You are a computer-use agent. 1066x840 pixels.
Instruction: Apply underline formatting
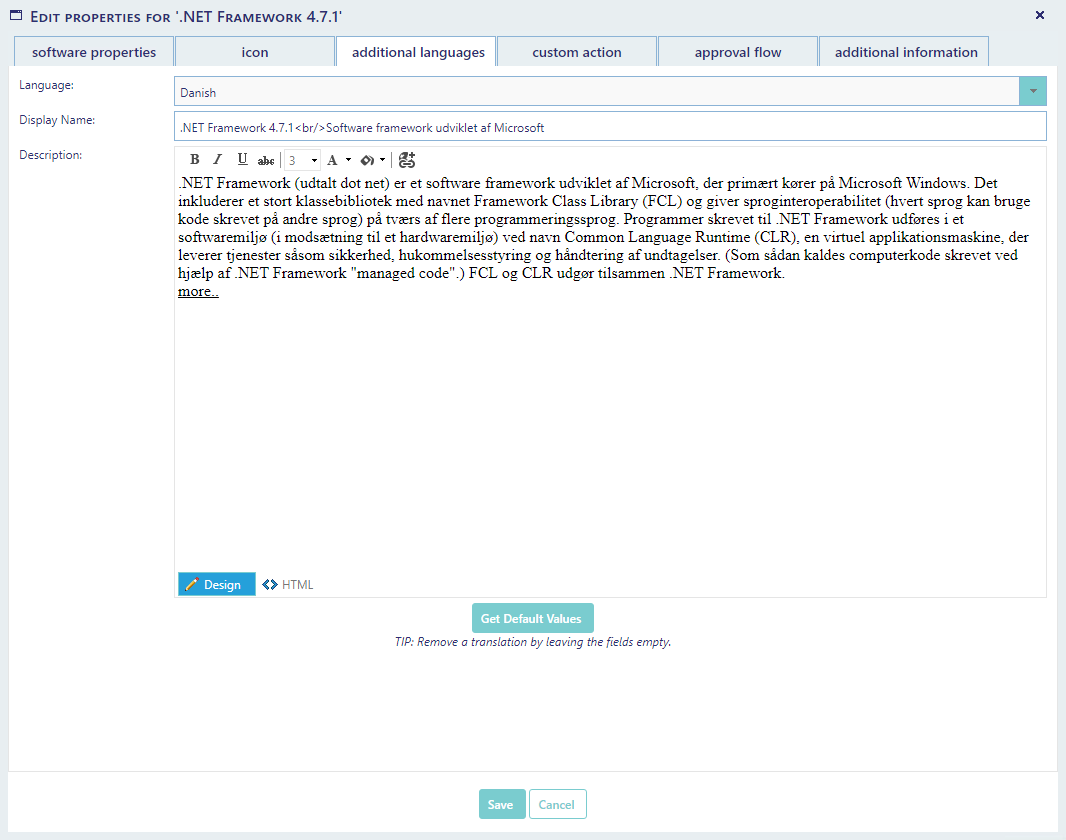(x=242, y=160)
